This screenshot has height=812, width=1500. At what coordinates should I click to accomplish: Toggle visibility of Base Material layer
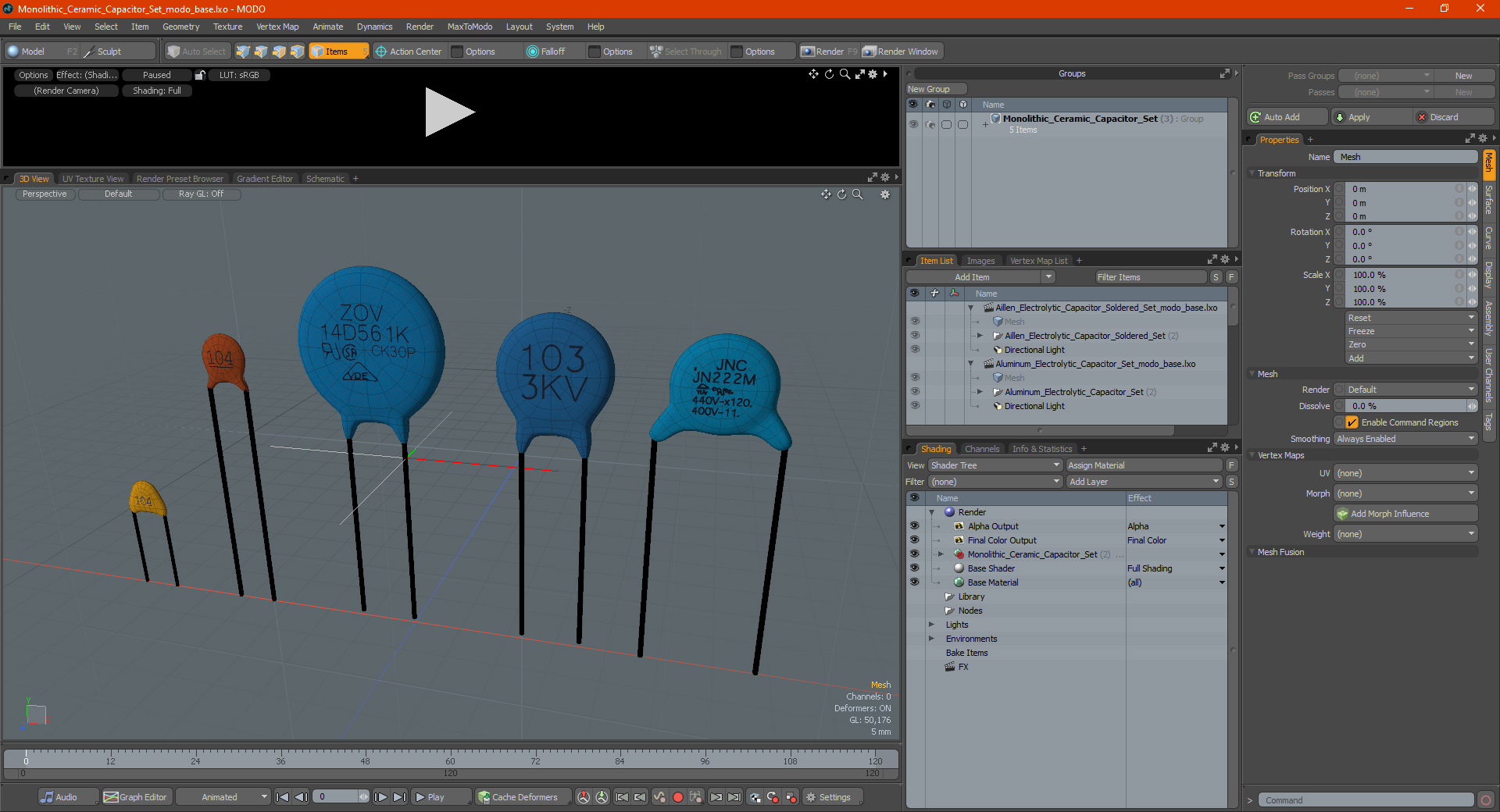click(914, 582)
